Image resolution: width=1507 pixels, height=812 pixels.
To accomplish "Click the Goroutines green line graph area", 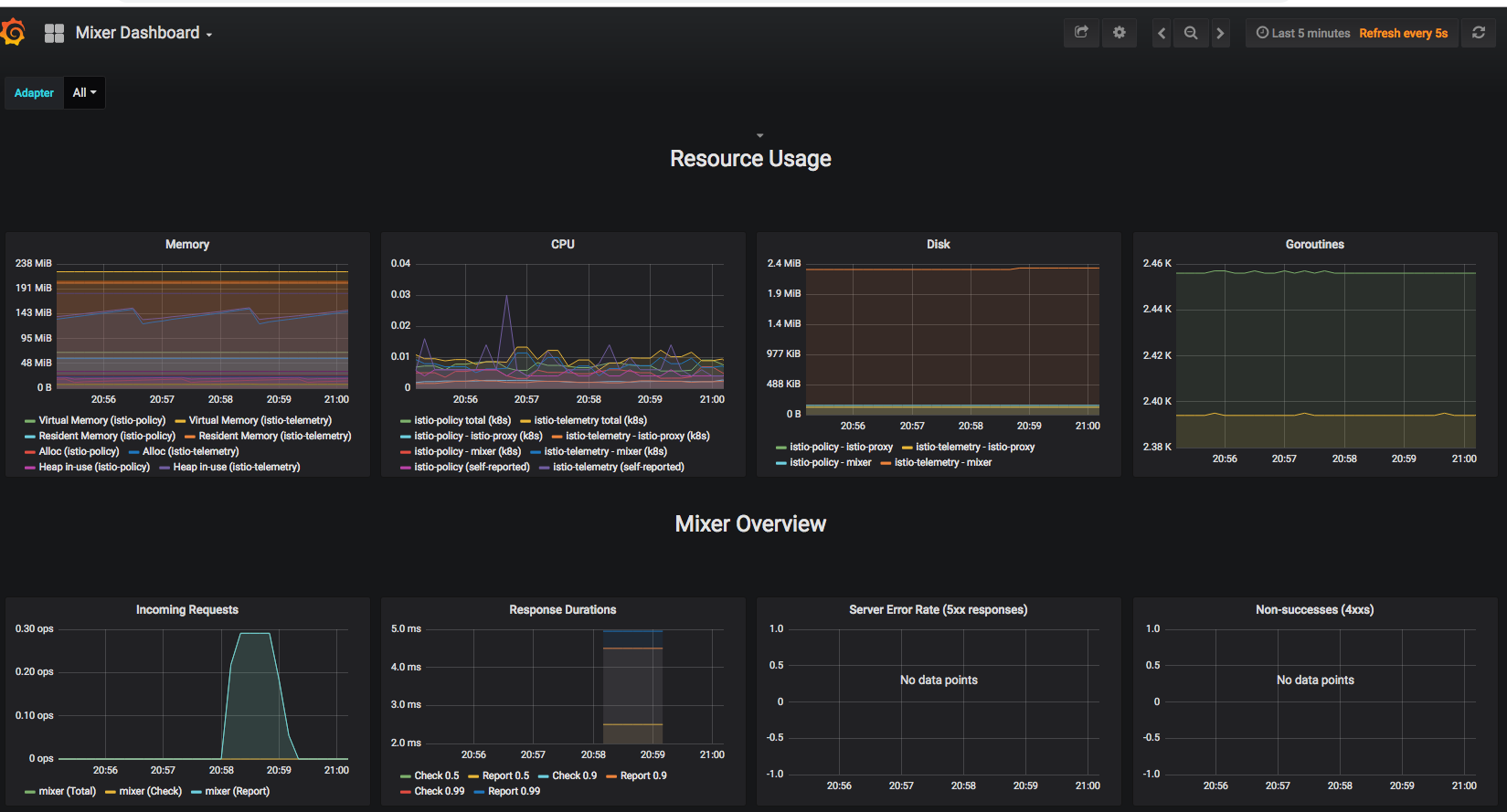I will tap(1325, 272).
